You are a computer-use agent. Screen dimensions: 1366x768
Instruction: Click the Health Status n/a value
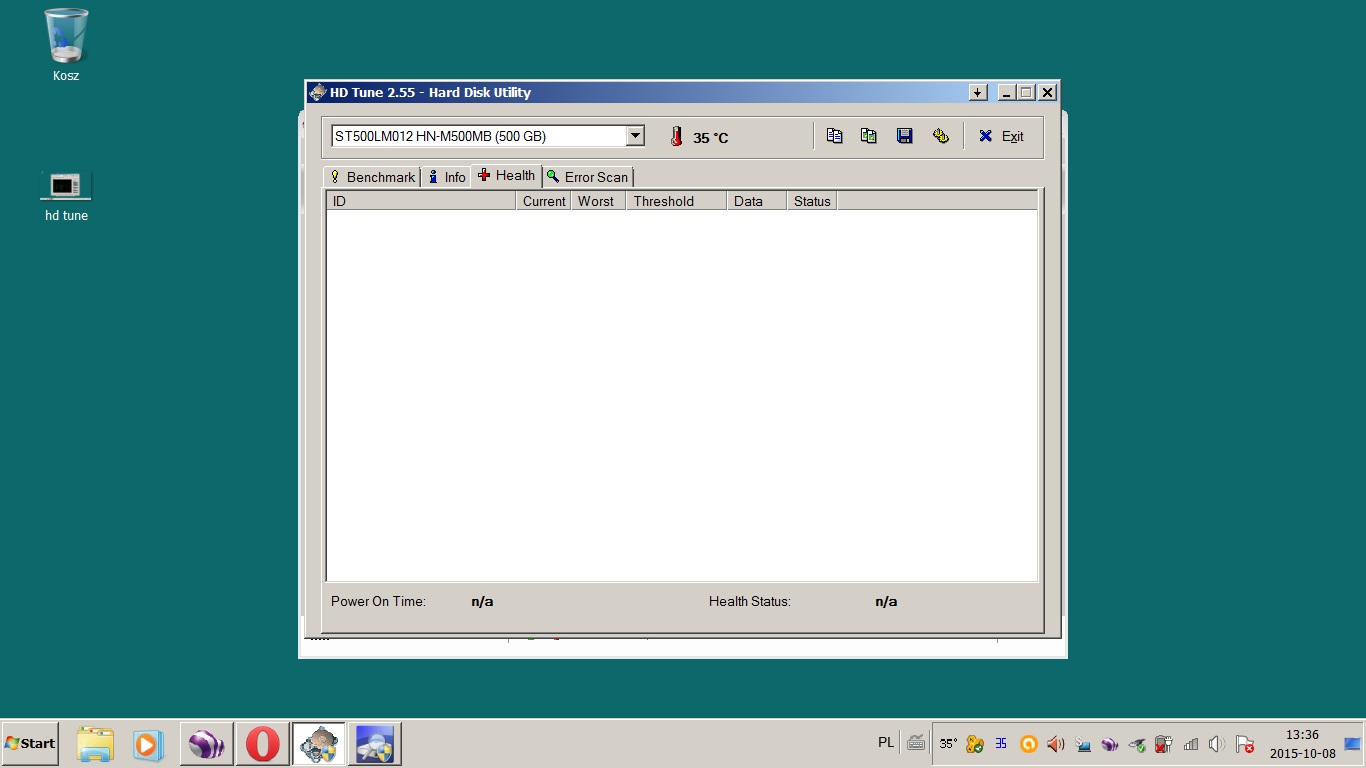click(x=886, y=602)
